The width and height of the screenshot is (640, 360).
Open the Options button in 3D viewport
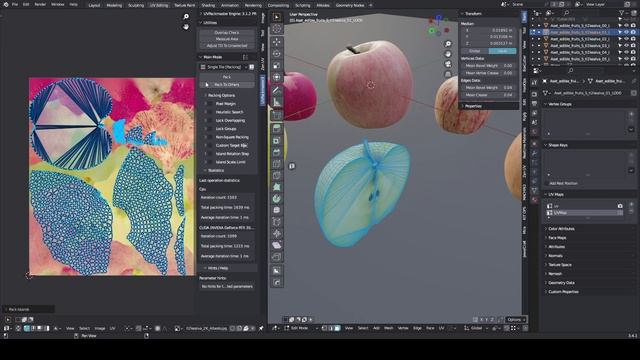[515, 320]
